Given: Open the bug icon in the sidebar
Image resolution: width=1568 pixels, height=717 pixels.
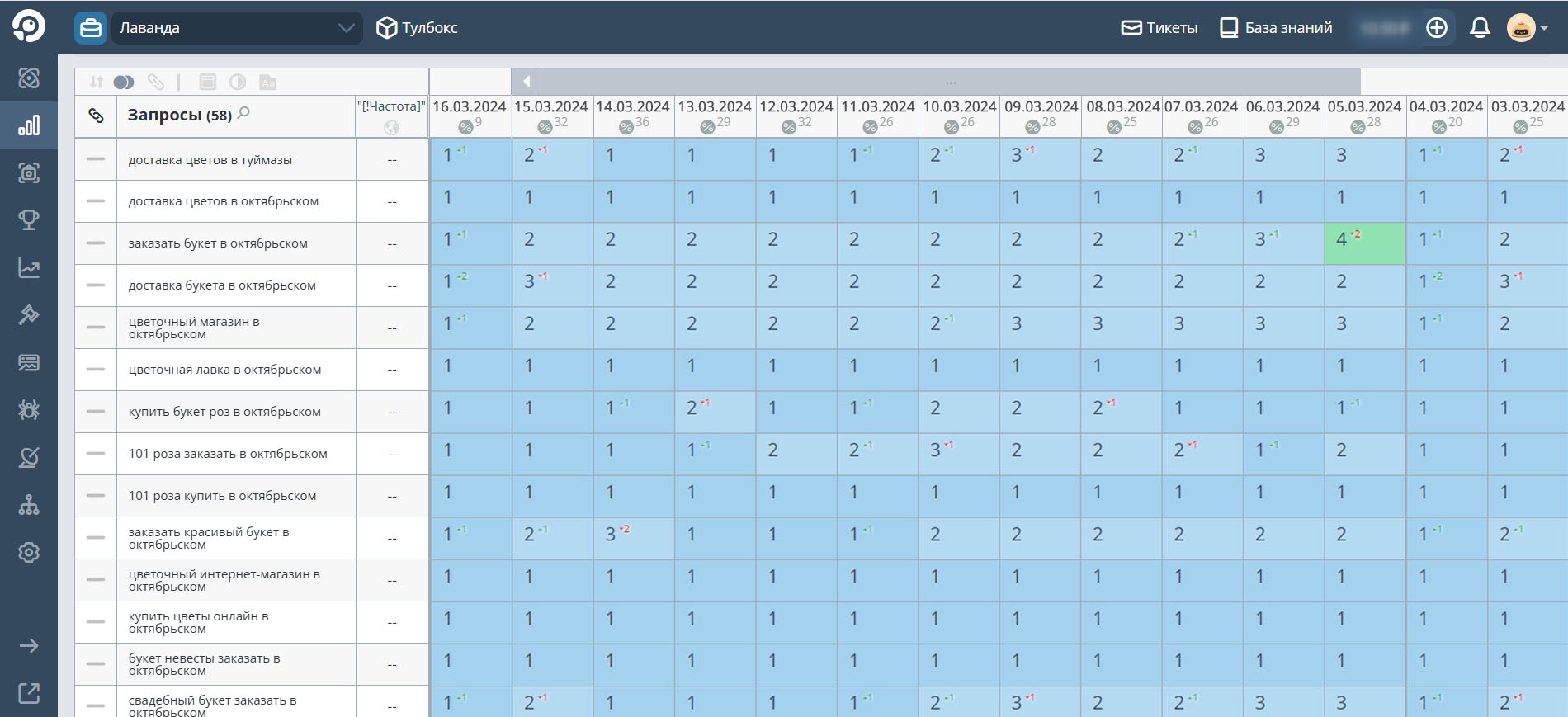Looking at the screenshot, I should click(x=29, y=410).
